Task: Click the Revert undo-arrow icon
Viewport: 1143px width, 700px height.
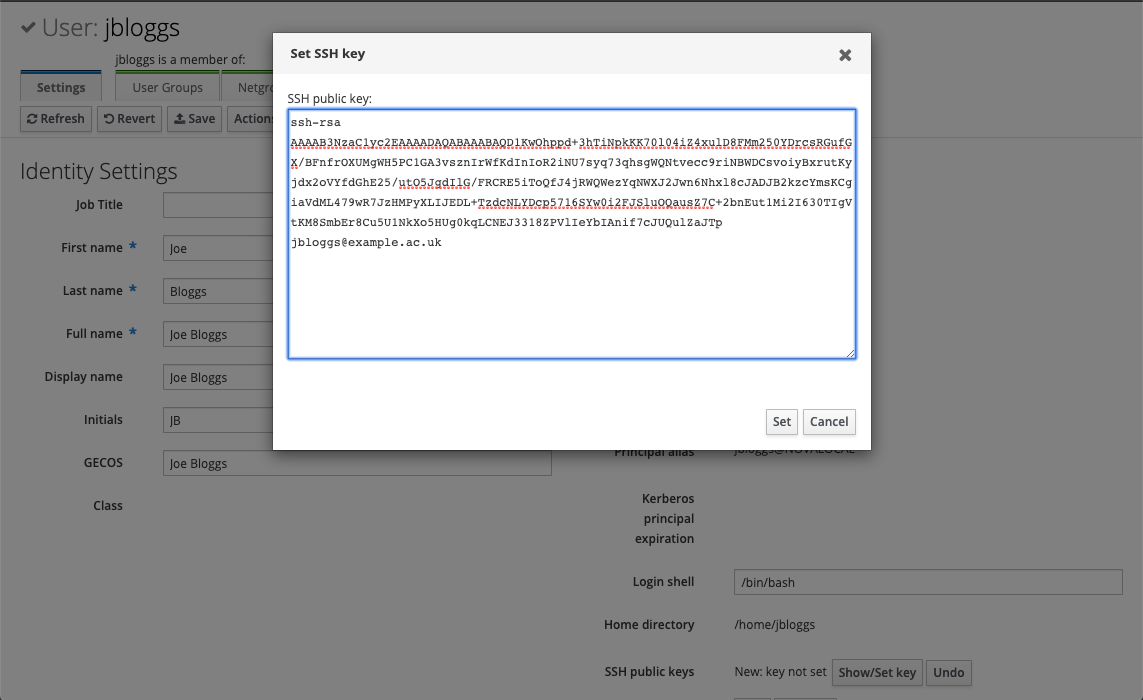Action: 112,119
